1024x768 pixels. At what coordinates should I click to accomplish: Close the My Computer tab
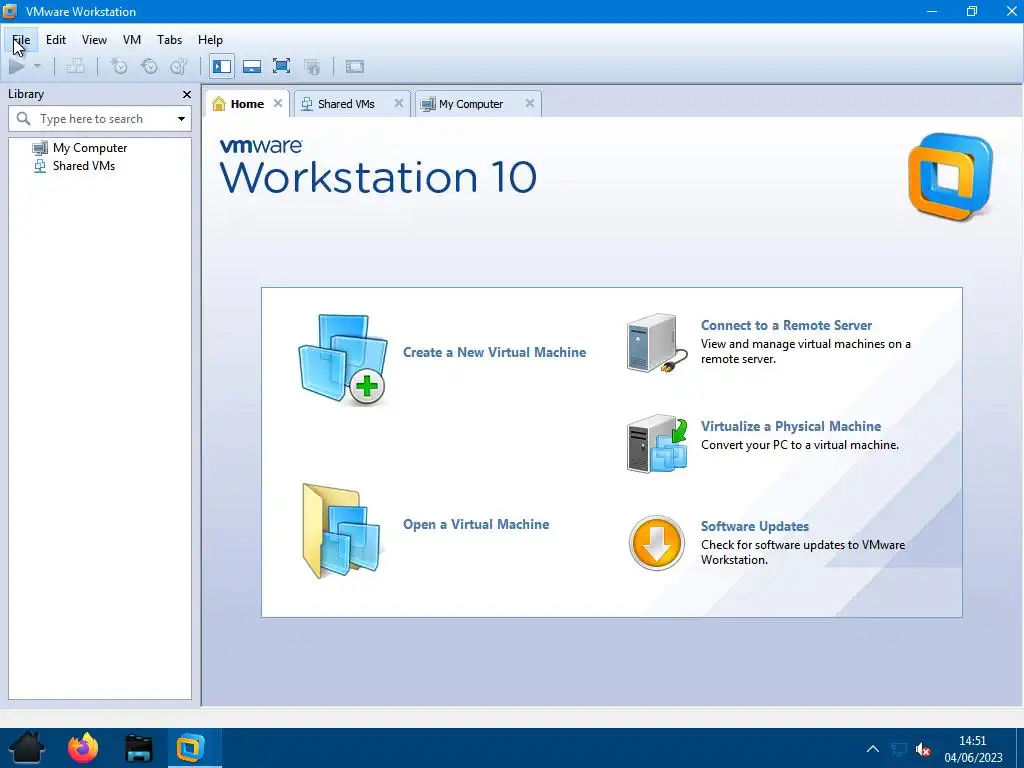coord(530,103)
